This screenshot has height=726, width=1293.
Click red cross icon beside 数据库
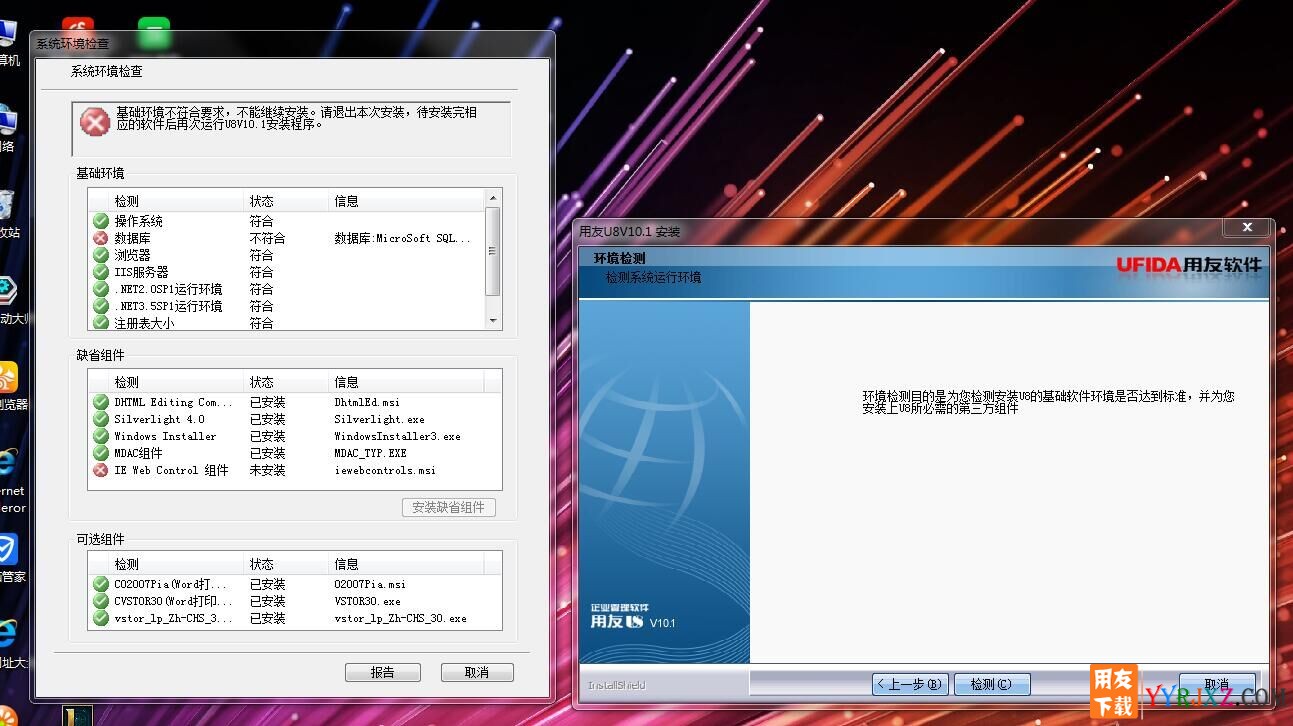101,238
